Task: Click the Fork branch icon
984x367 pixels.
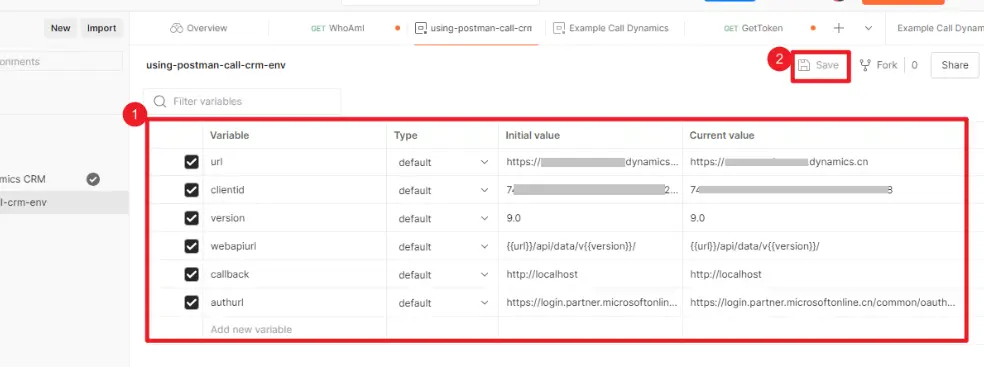Action: coord(865,65)
